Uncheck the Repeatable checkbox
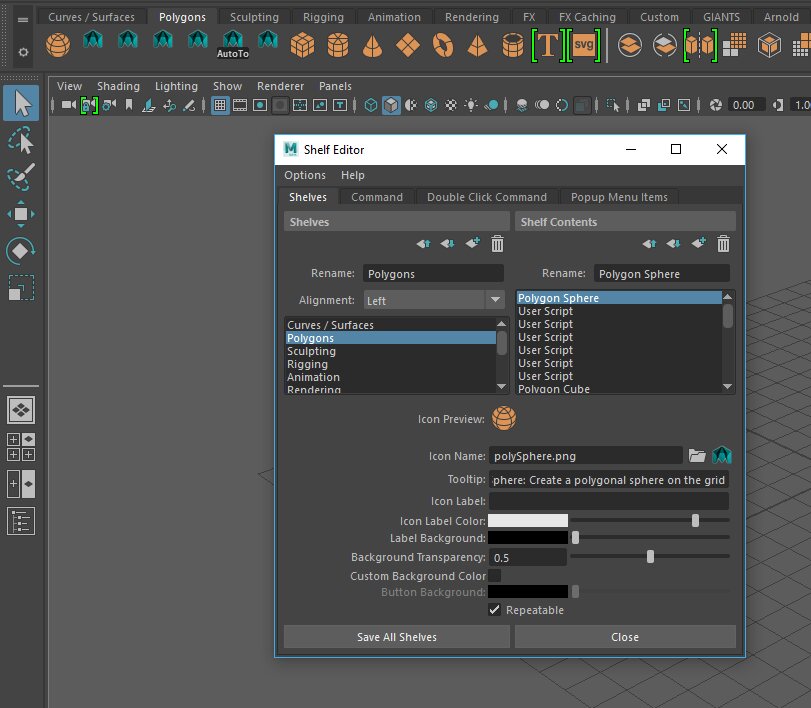 (x=494, y=610)
